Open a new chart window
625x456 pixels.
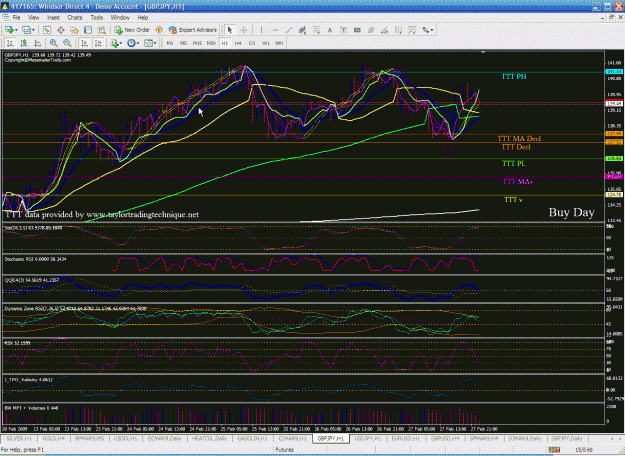[x=9, y=30]
